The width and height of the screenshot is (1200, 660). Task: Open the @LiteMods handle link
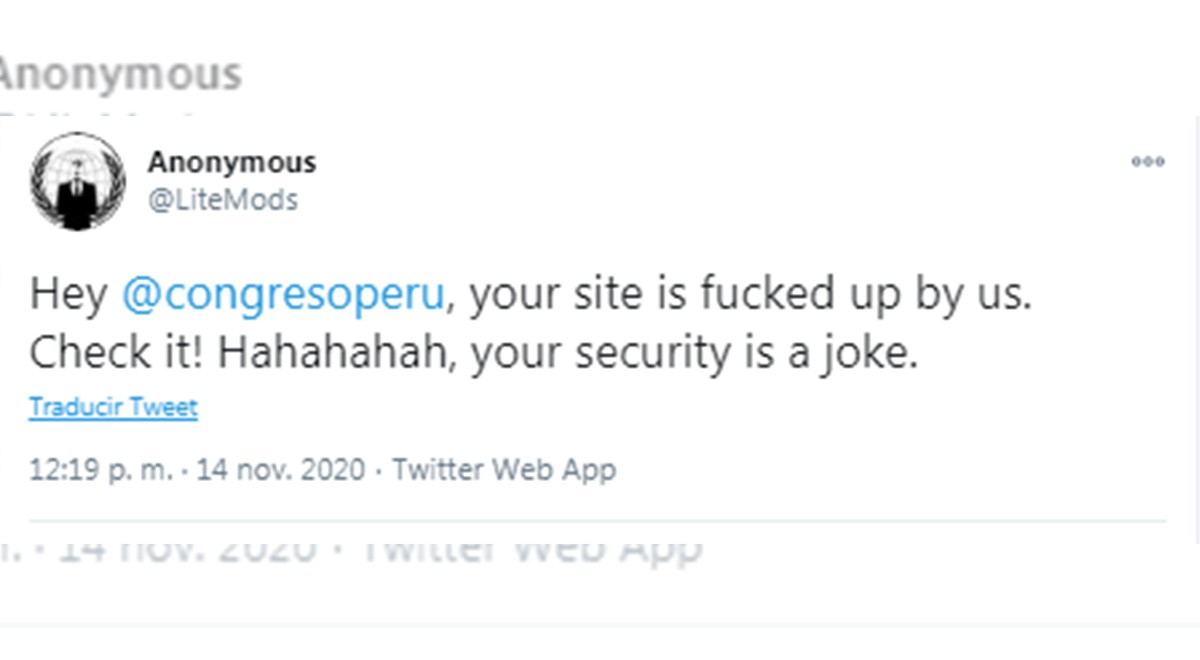(x=223, y=199)
